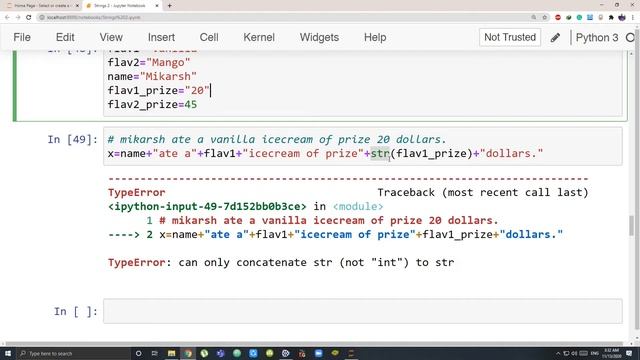Click the pencil edit mode icon
Screen dimensions: 640x360
(555, 38)
